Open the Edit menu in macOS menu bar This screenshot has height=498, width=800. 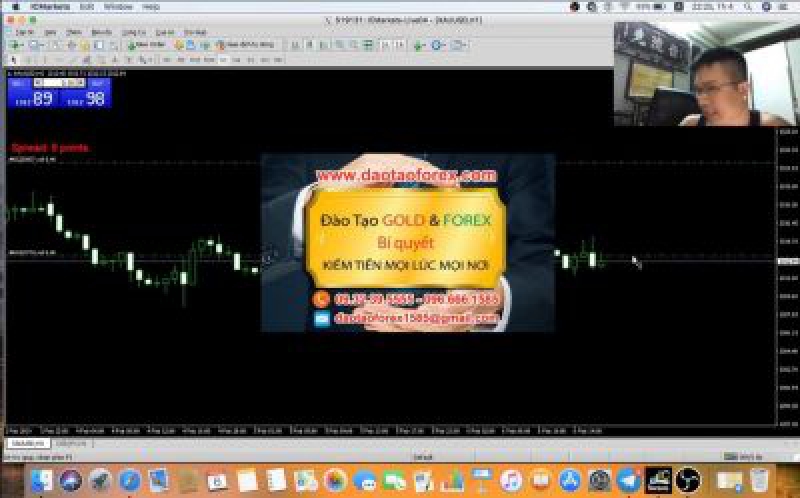point(87,7)
